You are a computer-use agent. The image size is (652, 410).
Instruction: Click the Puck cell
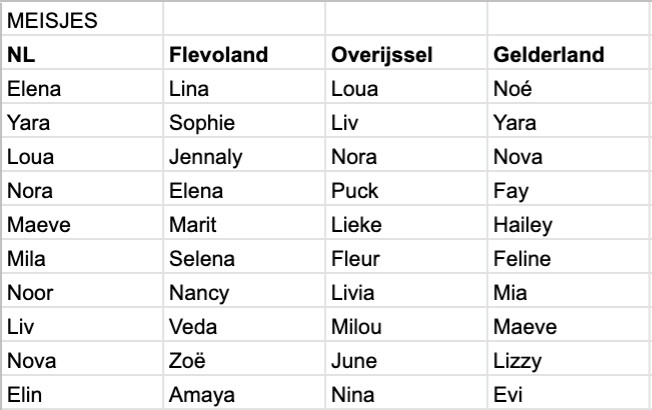tap(406, 189)
